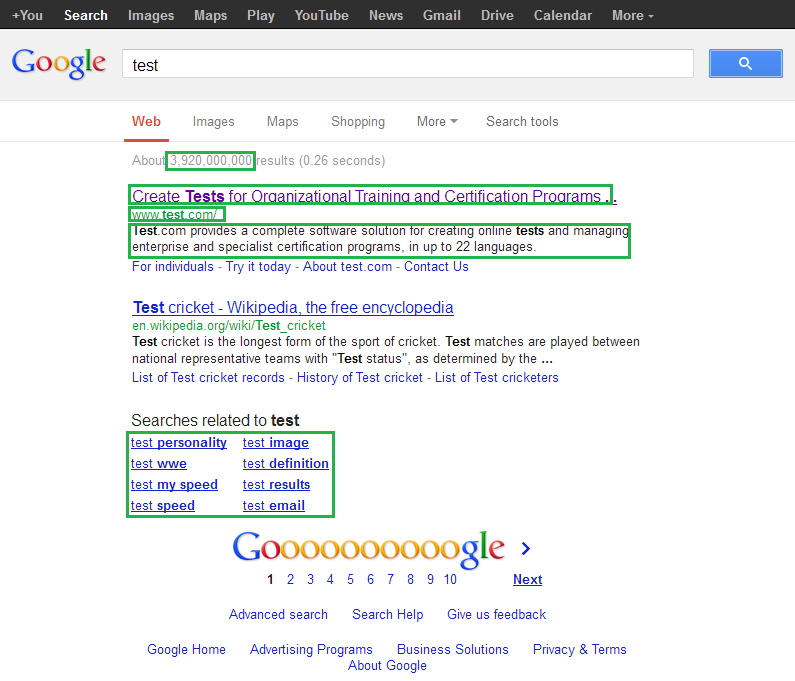
Task: Open the More dropdown in black bar
Action: [632, 16]
